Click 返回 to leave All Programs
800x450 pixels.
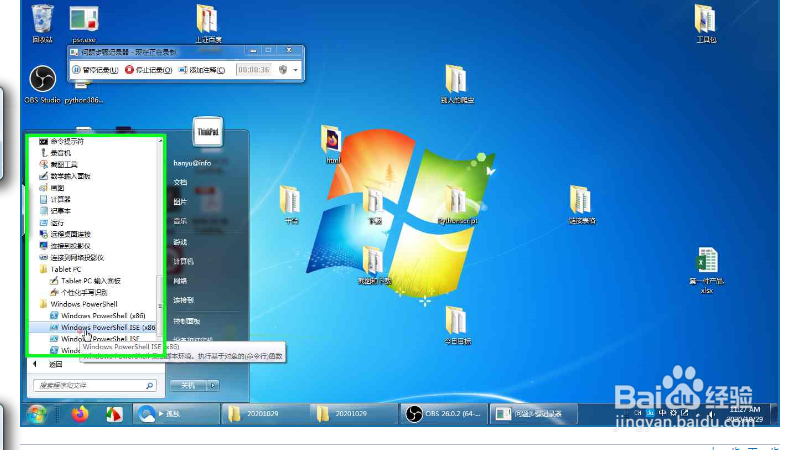point(49,364)
